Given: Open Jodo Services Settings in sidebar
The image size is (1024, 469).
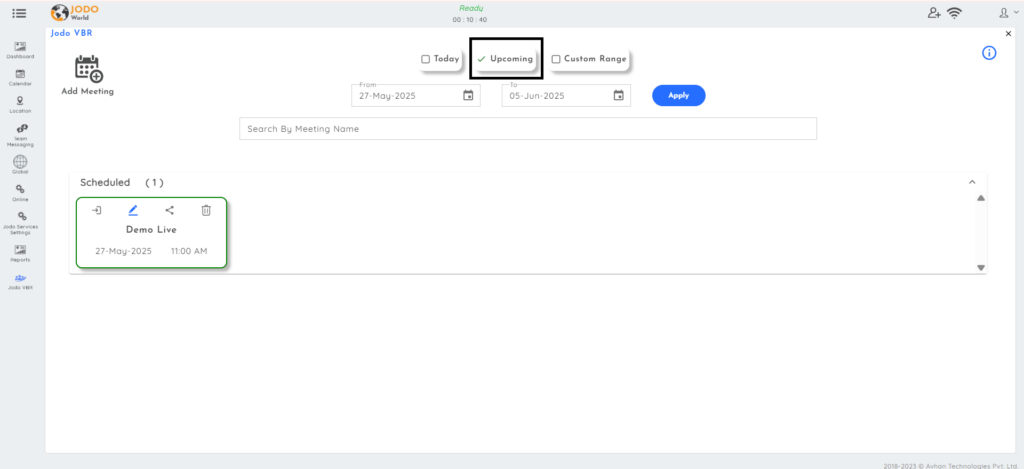Looking at the screenshot, I should pyautogui.click(x=20, y=223).
